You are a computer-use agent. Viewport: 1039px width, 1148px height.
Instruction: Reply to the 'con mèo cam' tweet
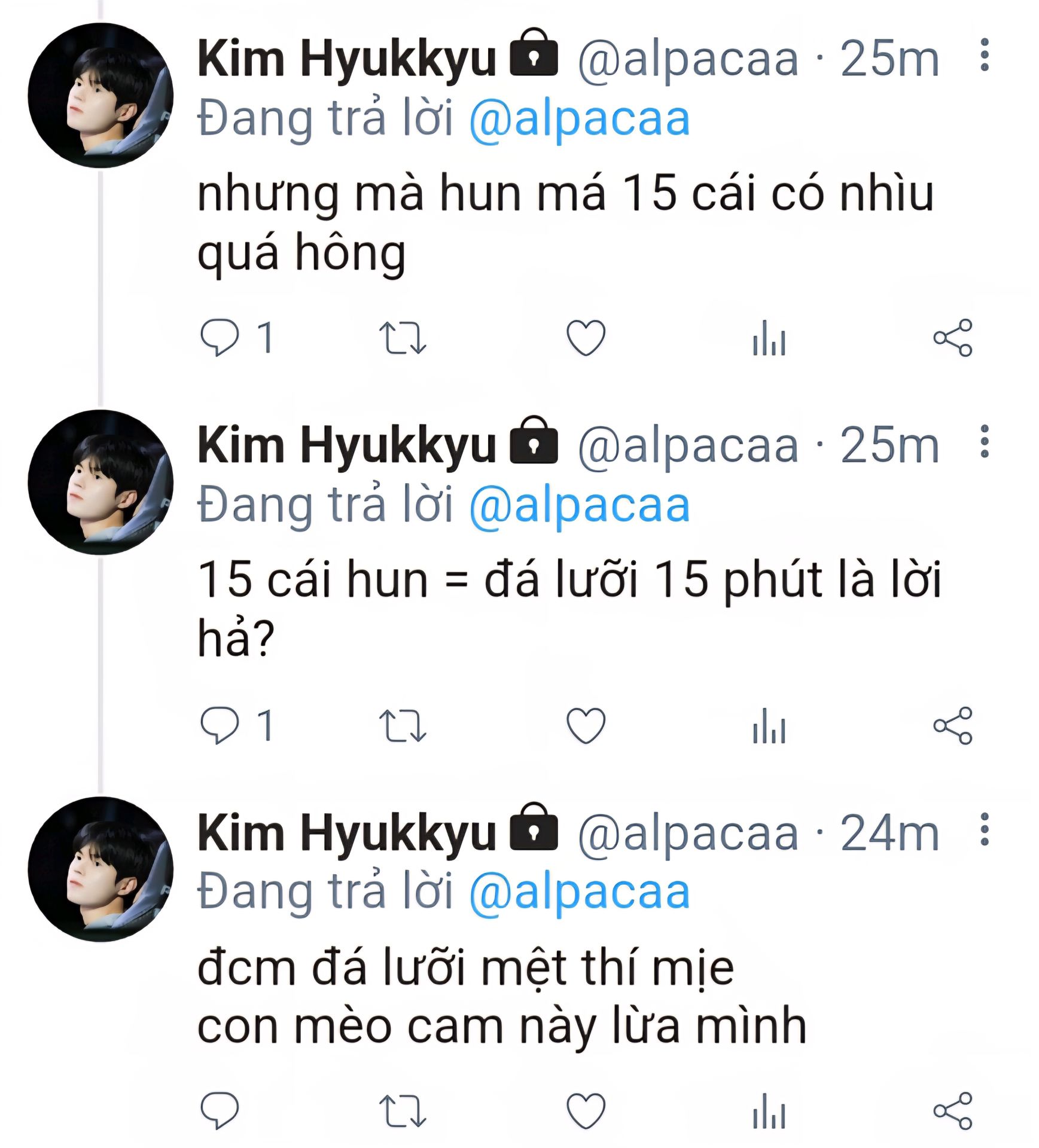220,1110
